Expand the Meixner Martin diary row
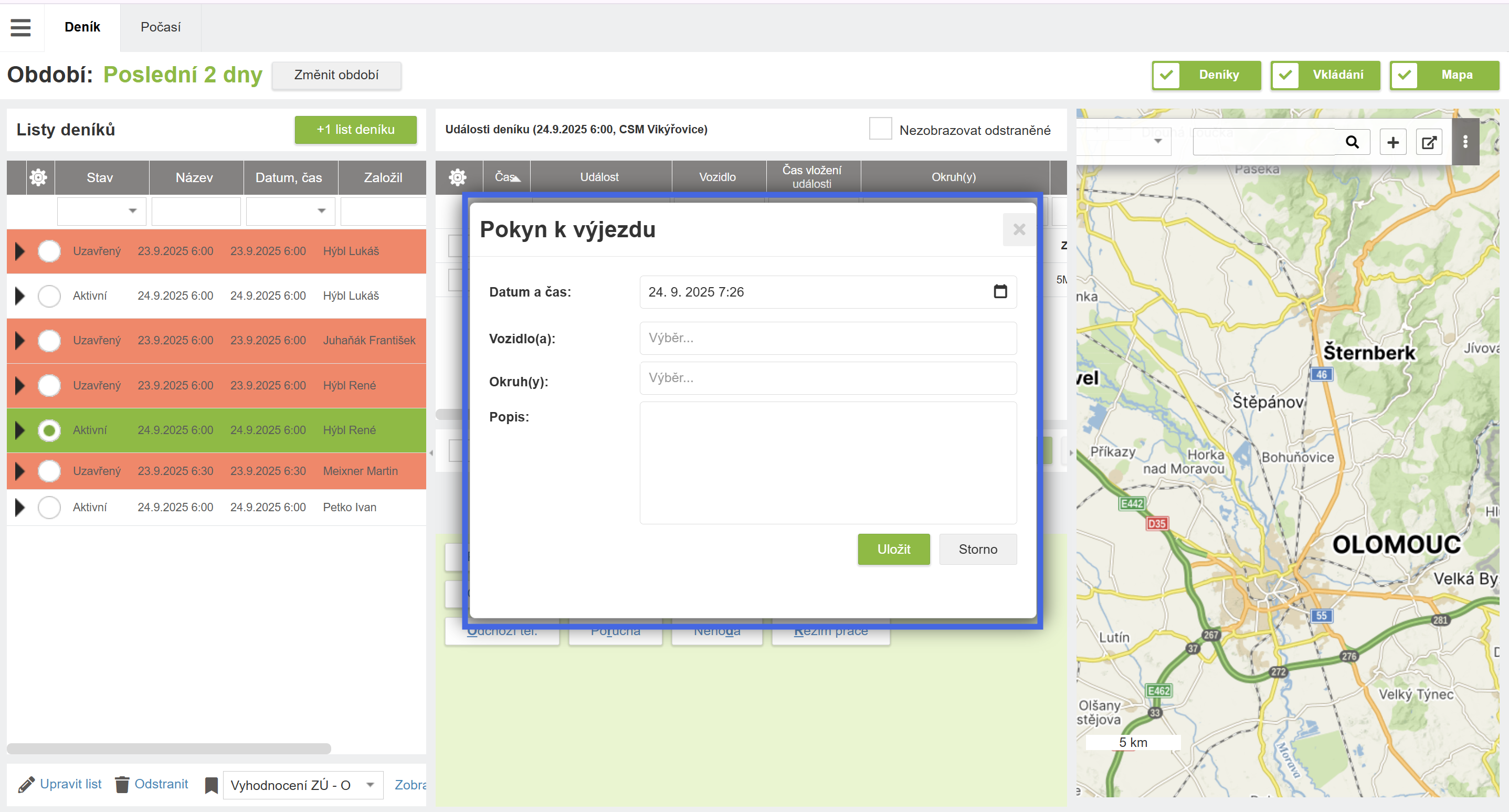Viewport: 1509px width, 812px height. click(20, 471)
